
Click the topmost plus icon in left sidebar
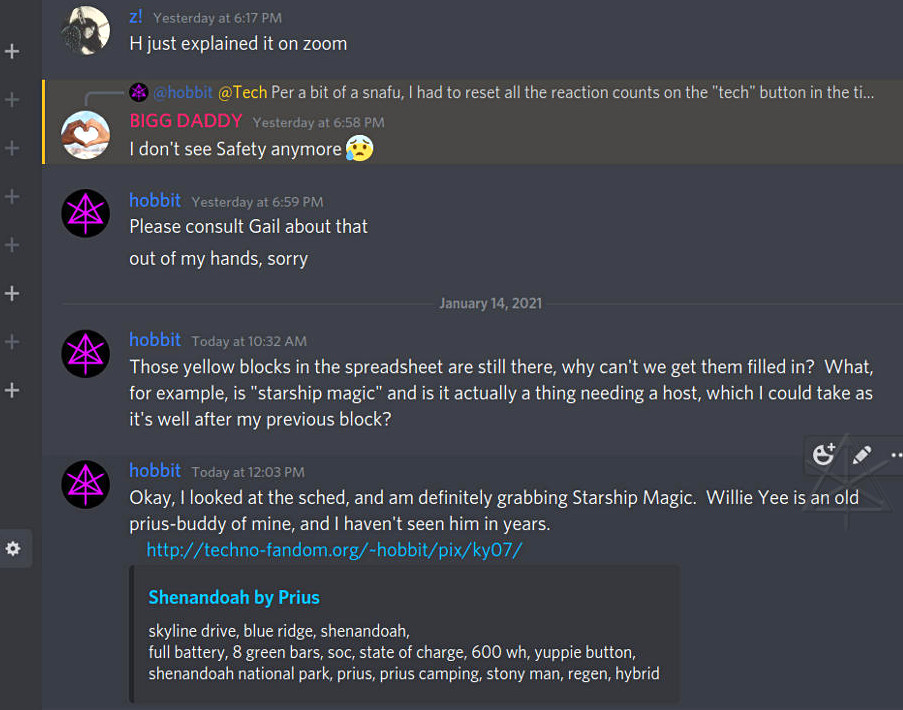pos(13,51)
